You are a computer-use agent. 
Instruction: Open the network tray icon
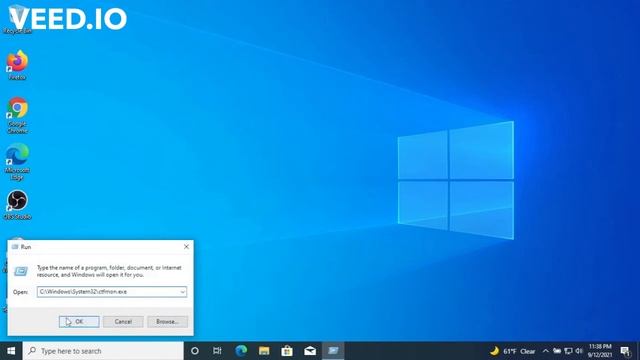click(568, 351)
